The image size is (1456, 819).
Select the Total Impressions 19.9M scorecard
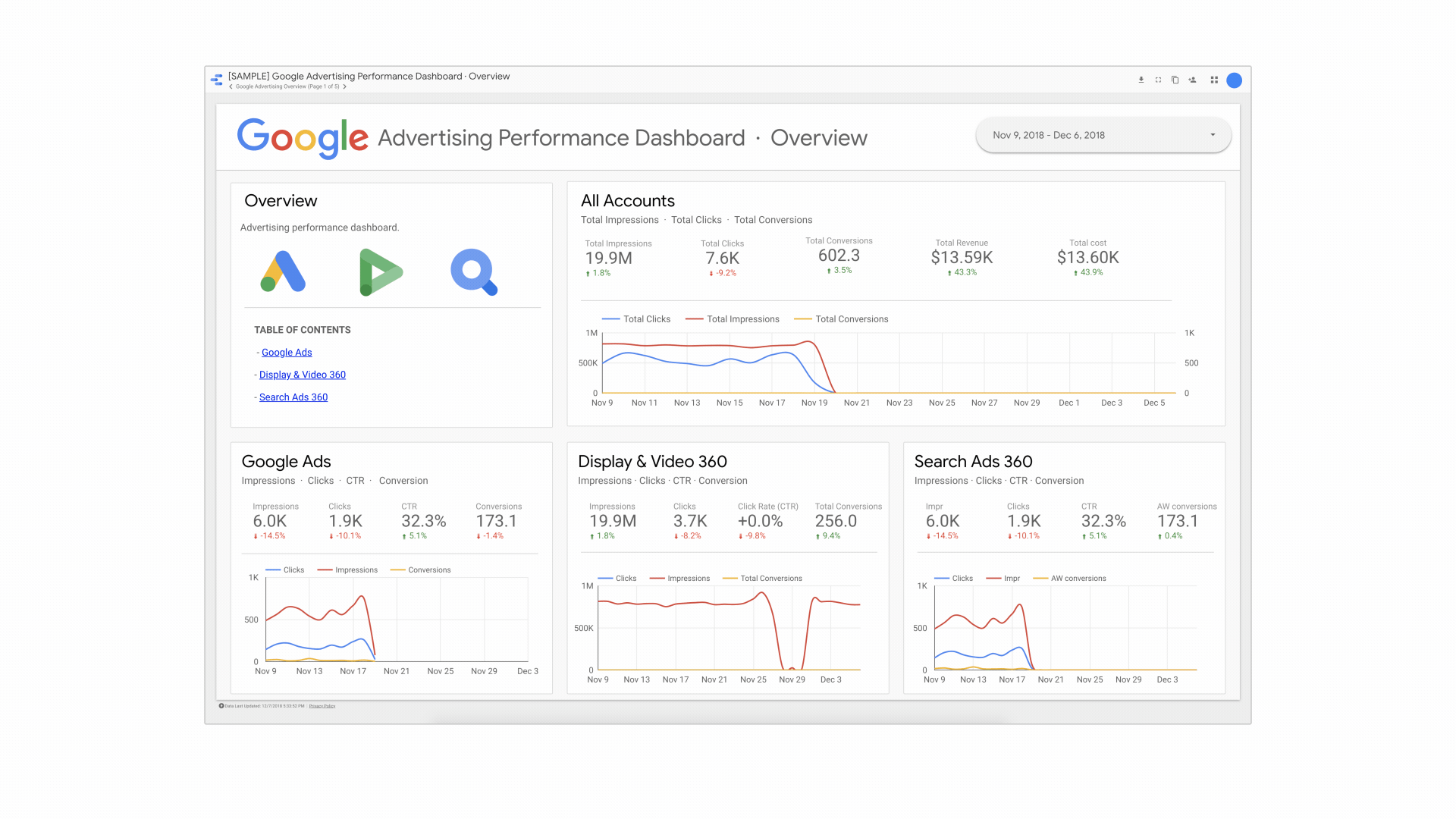coord(618,258)
